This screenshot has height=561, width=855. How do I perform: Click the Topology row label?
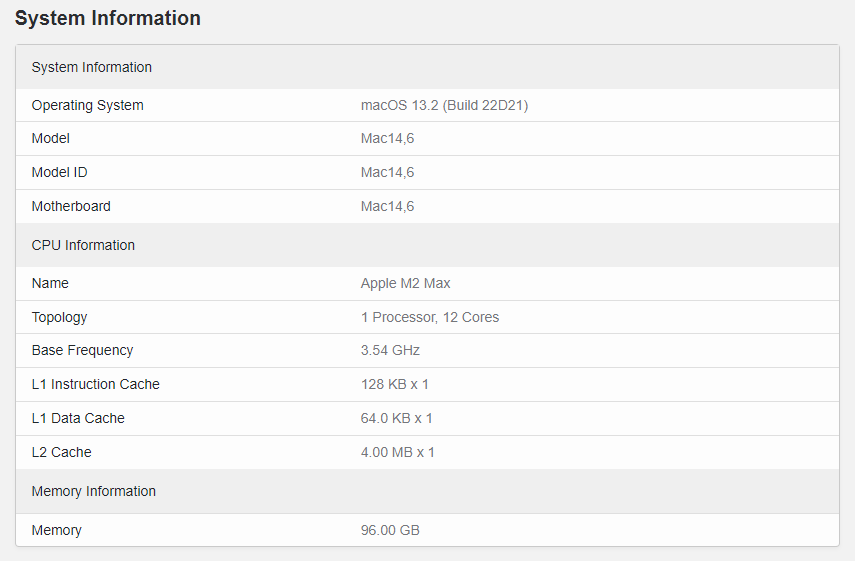click(59, 317)
